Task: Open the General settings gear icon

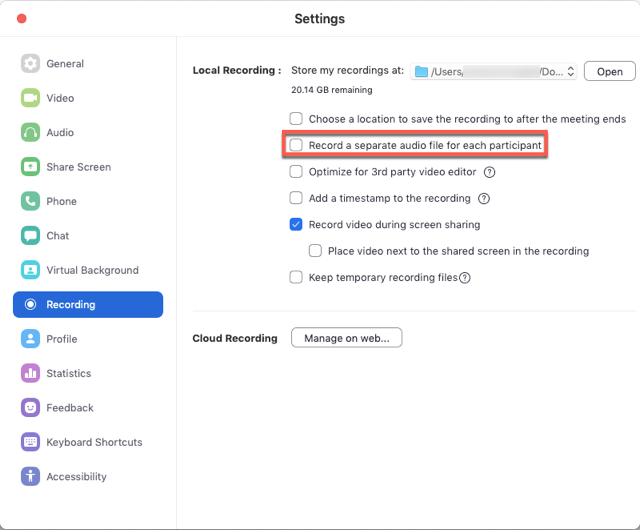Action: tap(30, 63)
